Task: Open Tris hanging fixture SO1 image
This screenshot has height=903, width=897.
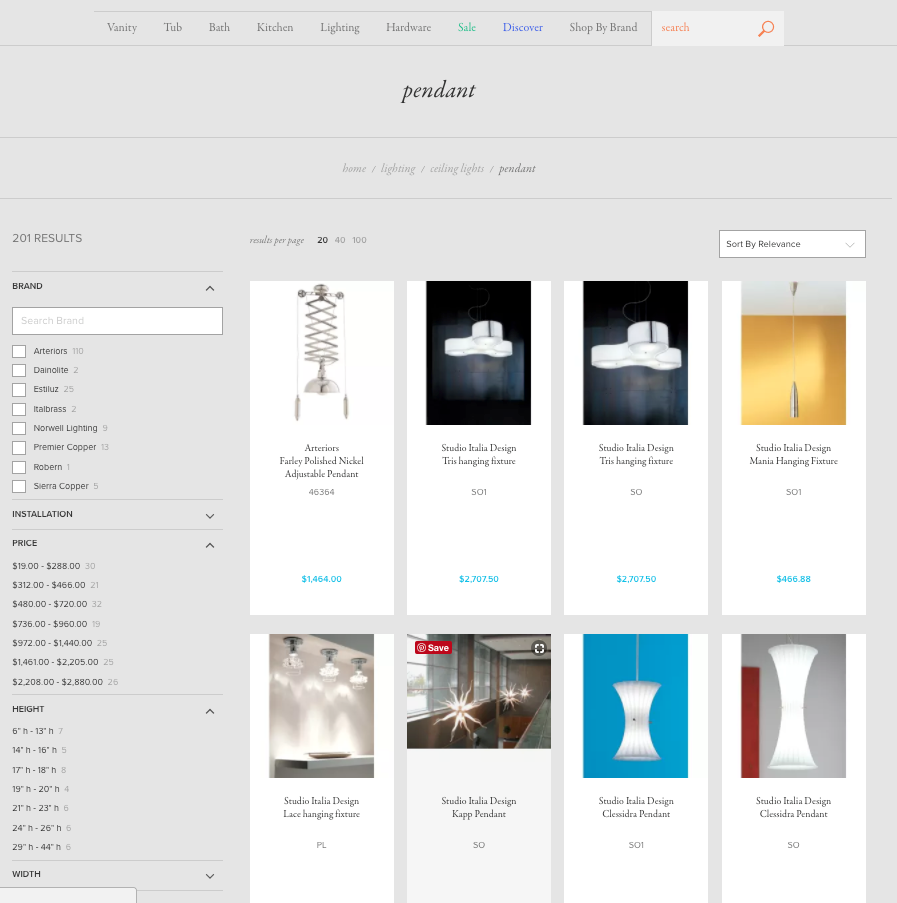Action: [x=478, y=353]
